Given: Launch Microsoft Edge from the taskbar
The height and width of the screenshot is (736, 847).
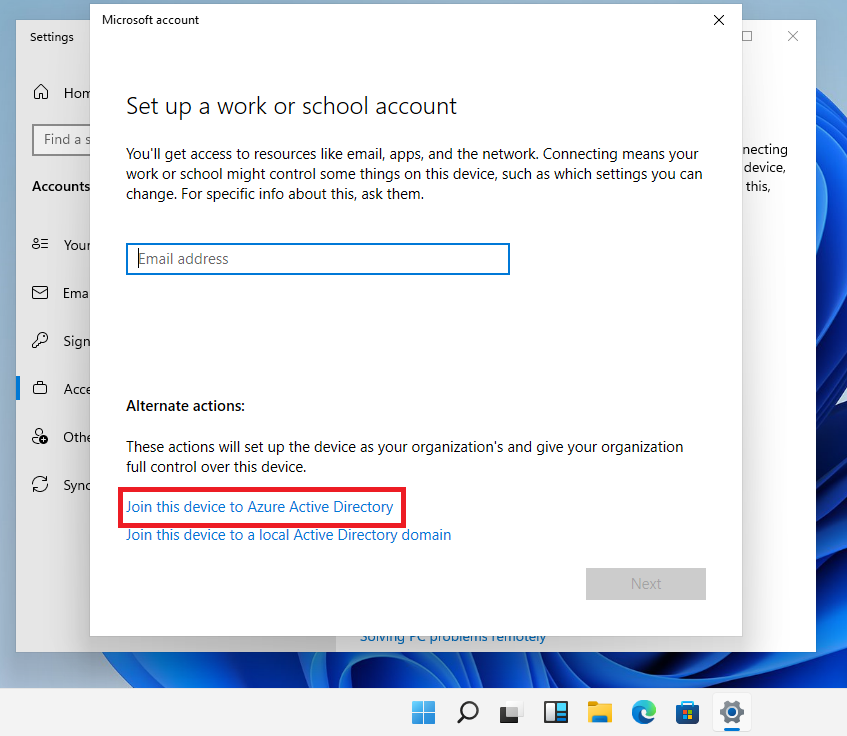Looking at the screenshot, I should (x=643, y=713).
